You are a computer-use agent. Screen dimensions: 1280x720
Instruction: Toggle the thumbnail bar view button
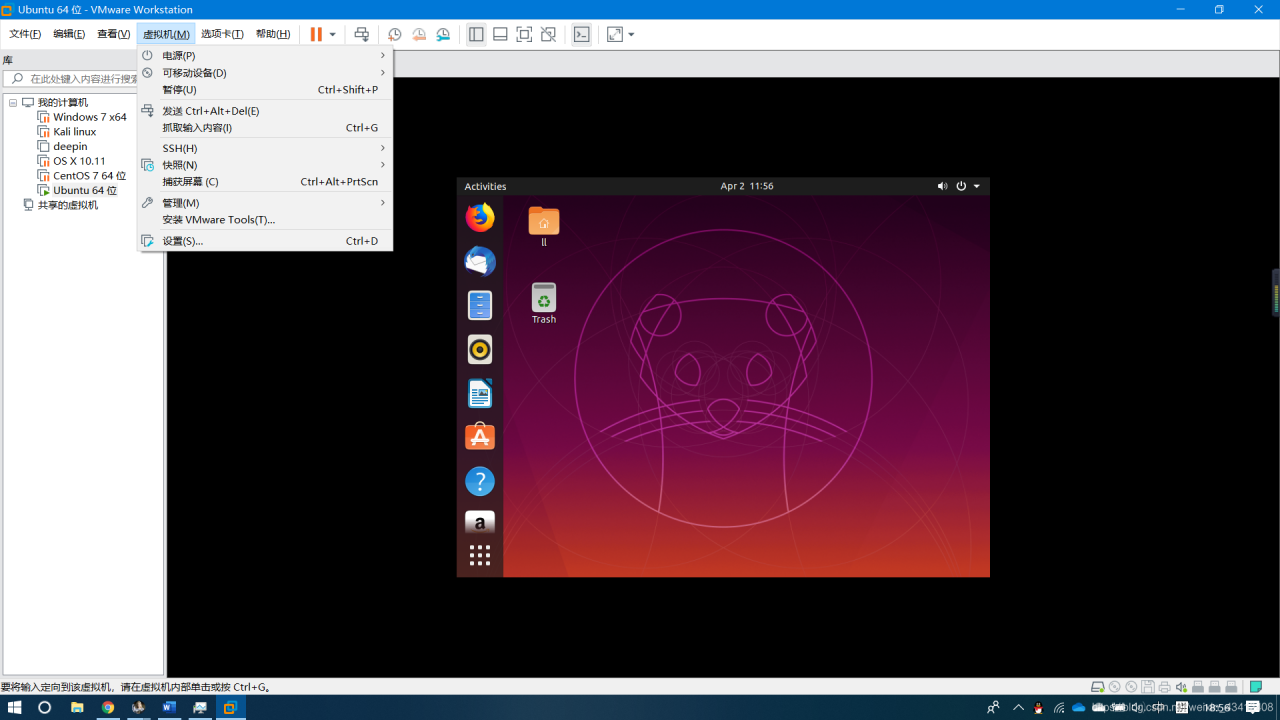click(500, 34)
